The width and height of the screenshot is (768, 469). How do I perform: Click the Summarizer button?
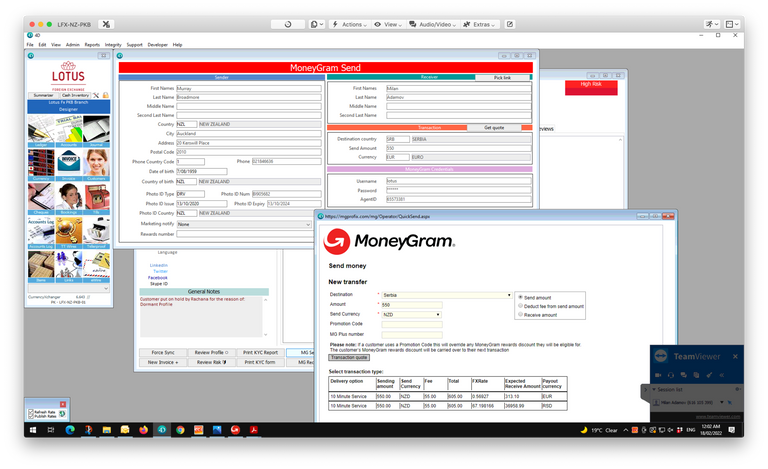(x=44, y=95)
